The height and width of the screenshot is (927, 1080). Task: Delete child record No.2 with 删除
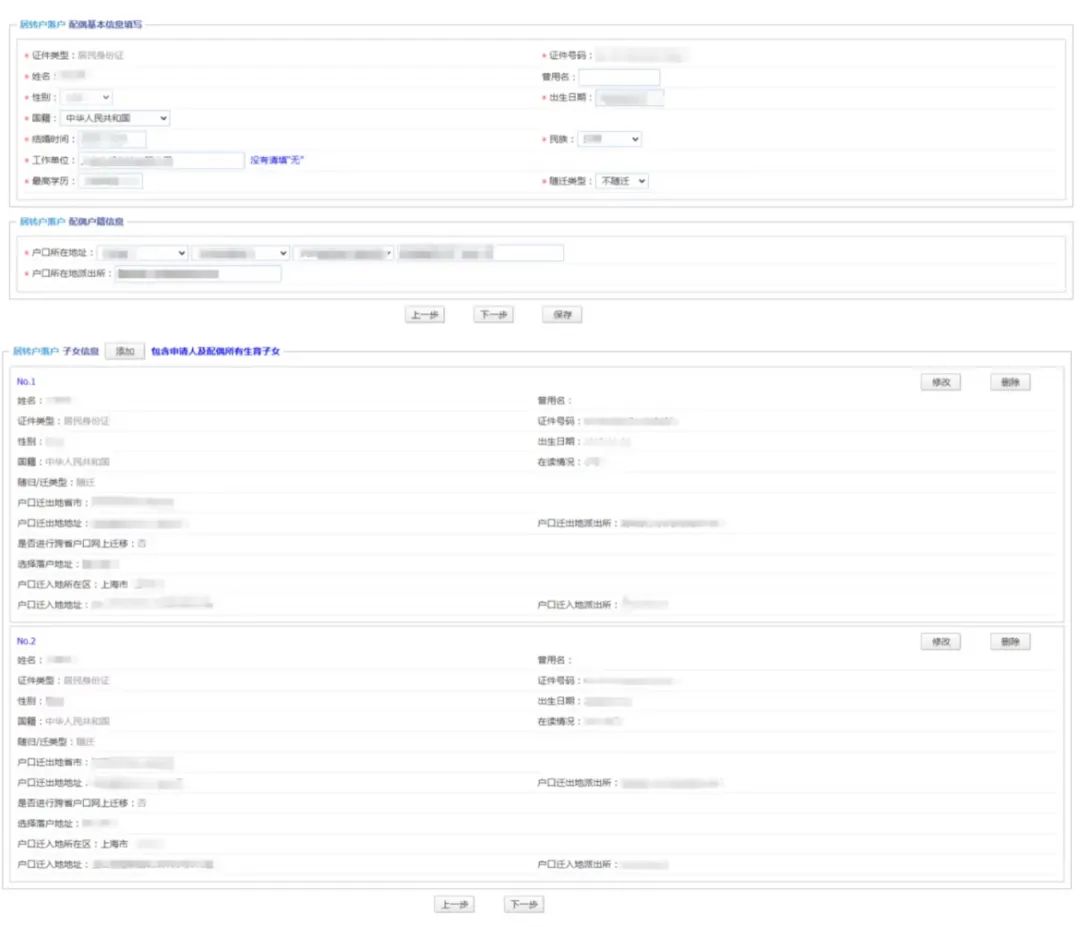(x=1010, y=642)
